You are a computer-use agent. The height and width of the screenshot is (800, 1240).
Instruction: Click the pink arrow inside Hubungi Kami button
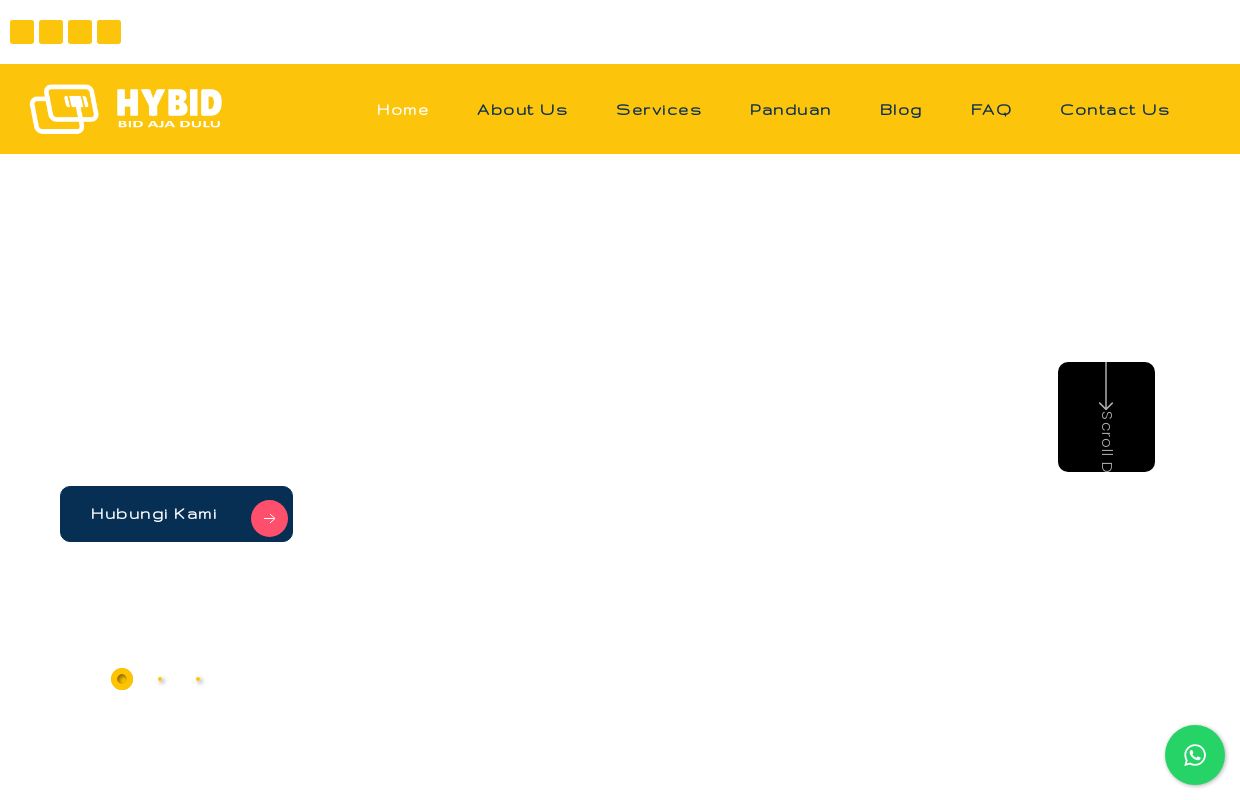click(x=270, y=518)
